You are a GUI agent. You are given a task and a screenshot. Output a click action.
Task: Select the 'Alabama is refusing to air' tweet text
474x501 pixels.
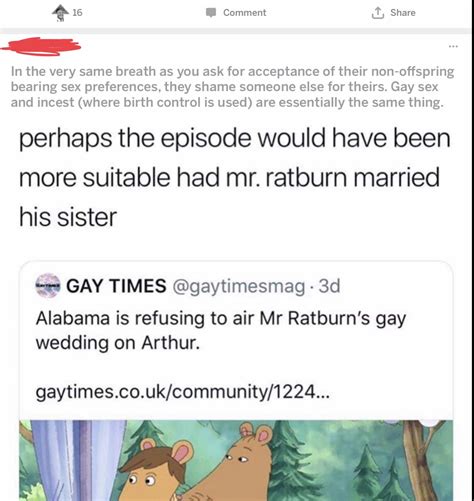(x=221, y=330)
